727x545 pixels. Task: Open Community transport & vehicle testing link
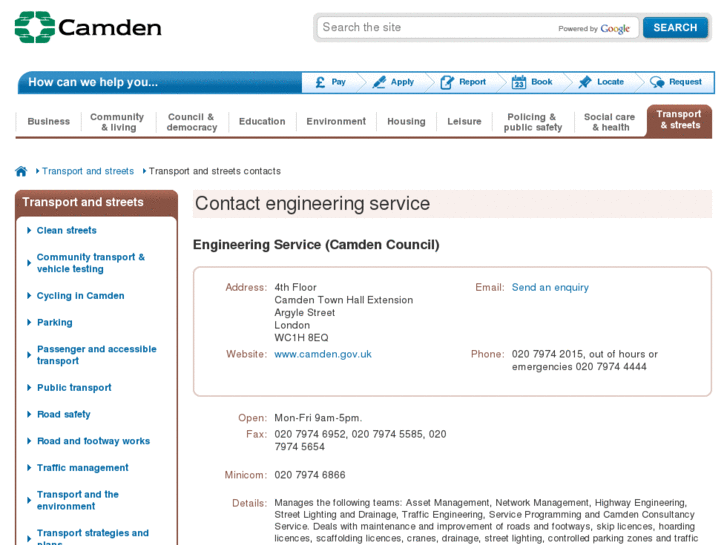pos(91,263)
